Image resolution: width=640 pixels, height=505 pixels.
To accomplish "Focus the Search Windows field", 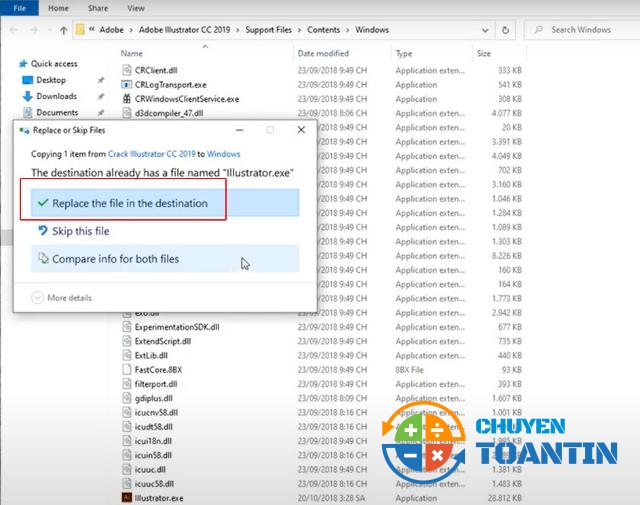I will tap(582, 30).
